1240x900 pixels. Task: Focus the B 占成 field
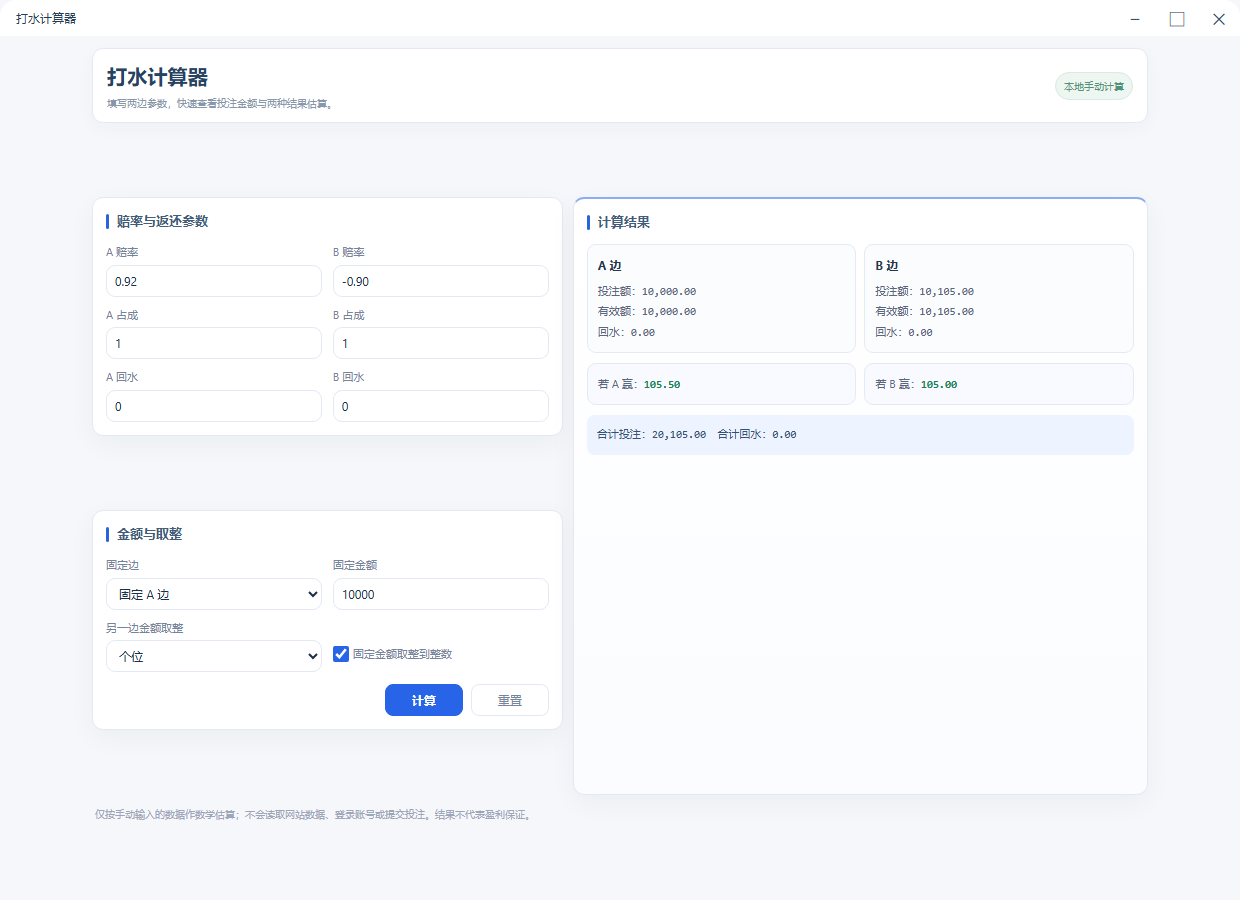coord(441,343)
